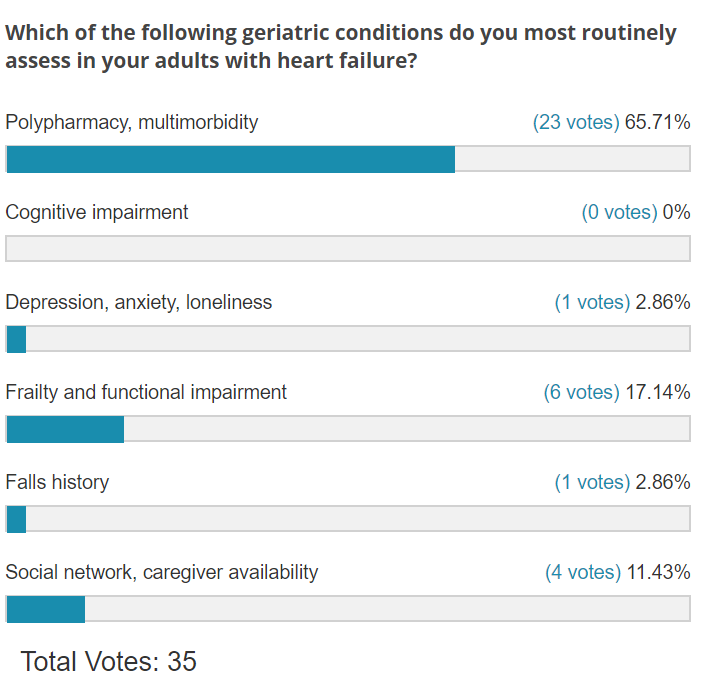This screenshot has width=715, height=700.
Task: Select the "Cognitive impairment" option label
Action: [x=97, y=212]
